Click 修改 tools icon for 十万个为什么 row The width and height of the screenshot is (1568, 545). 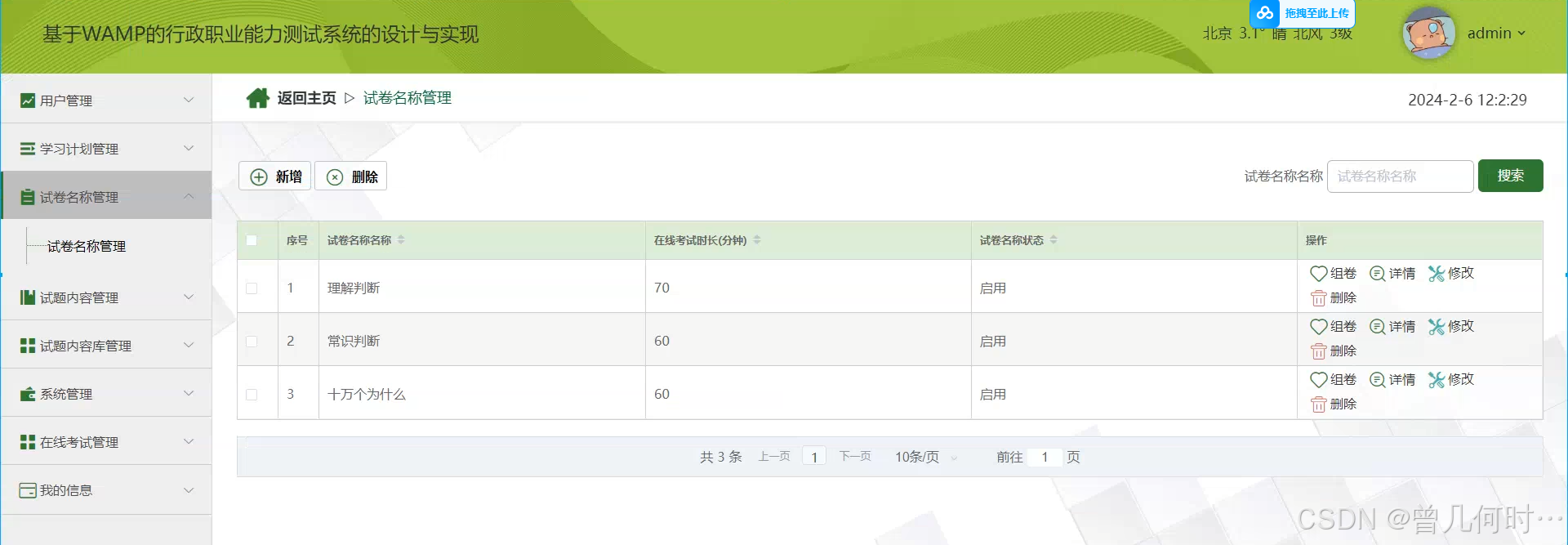1437,379
